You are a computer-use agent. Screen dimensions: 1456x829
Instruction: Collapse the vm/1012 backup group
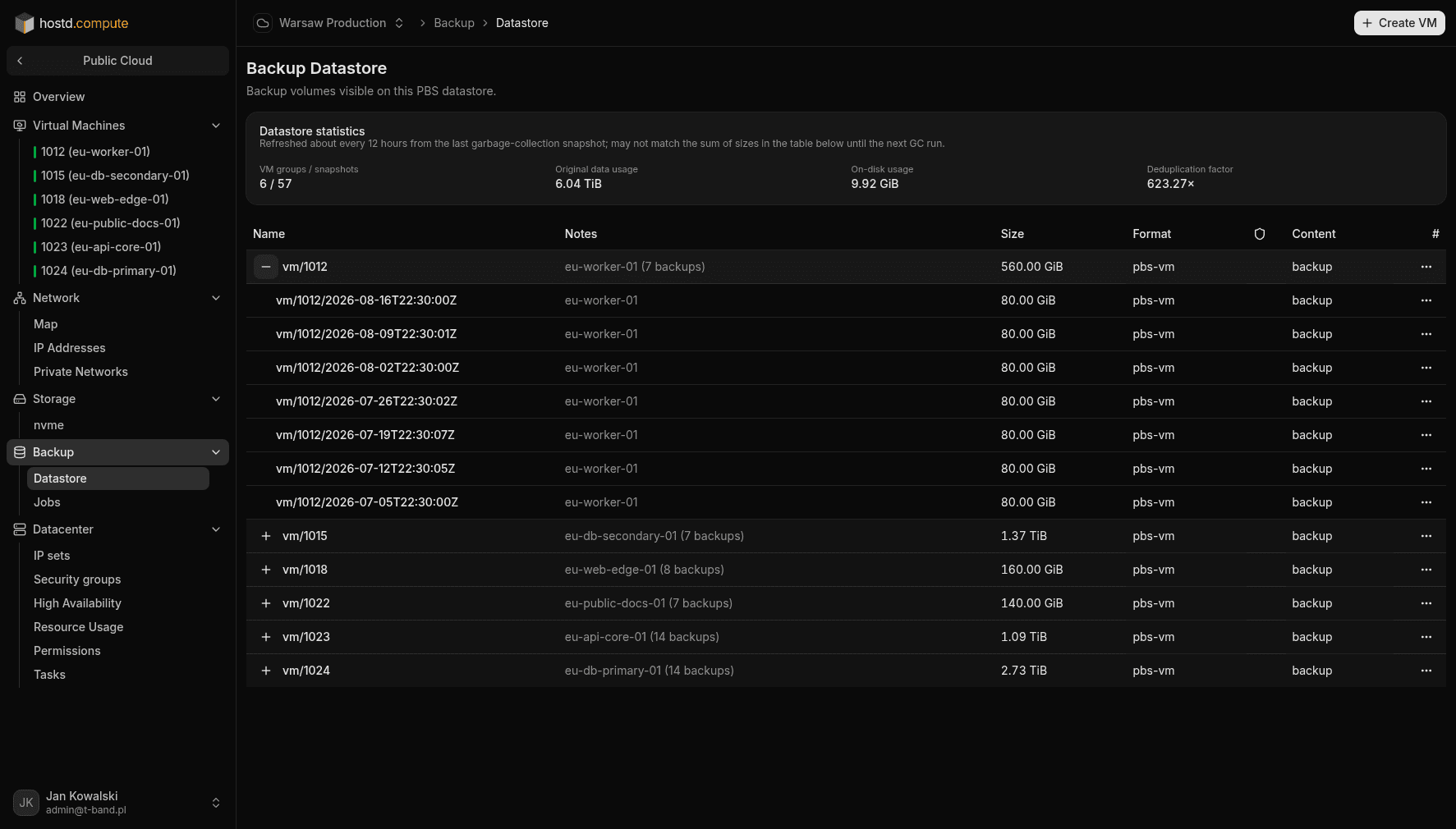tap(266, 267)
